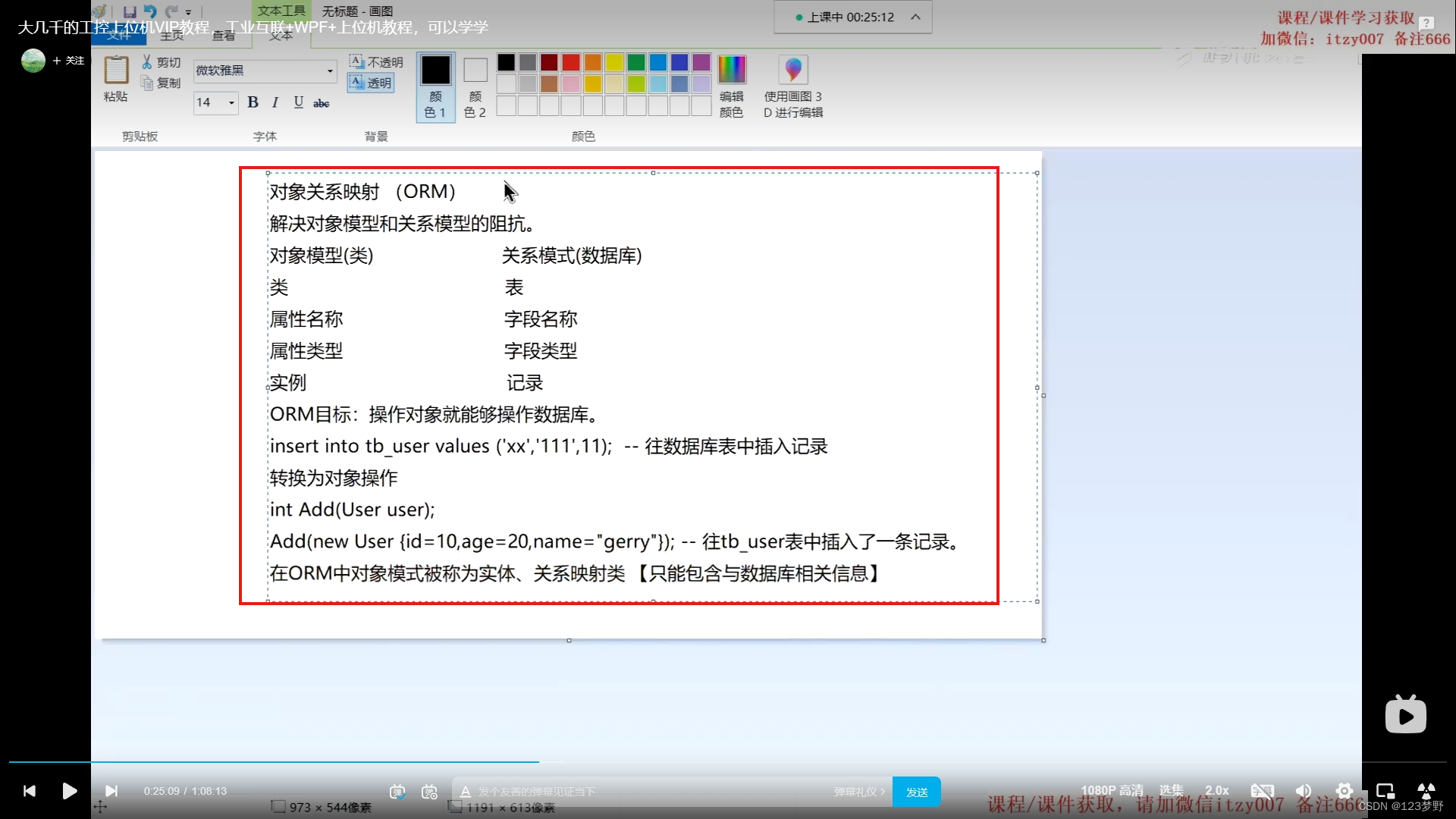Click the 对象关系映射 (ORM) text line
Image resolution: width=1456 pixels, height=819 pixels.
pyautogui.click(x=362, y=192)
